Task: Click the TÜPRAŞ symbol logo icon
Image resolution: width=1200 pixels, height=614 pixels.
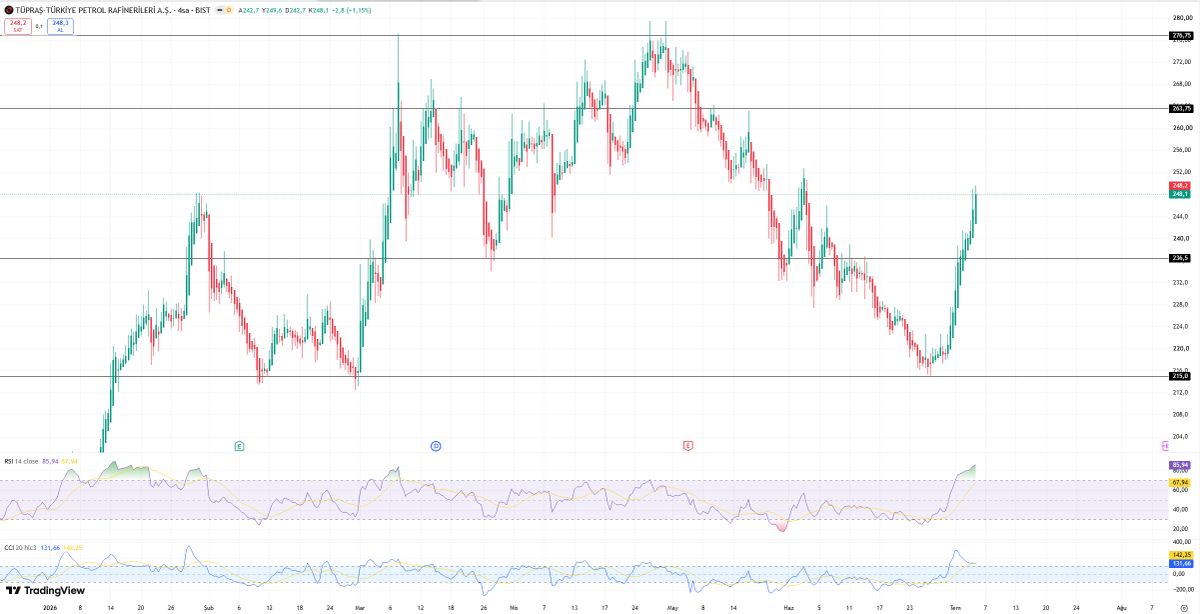Action: pos(8,10)
